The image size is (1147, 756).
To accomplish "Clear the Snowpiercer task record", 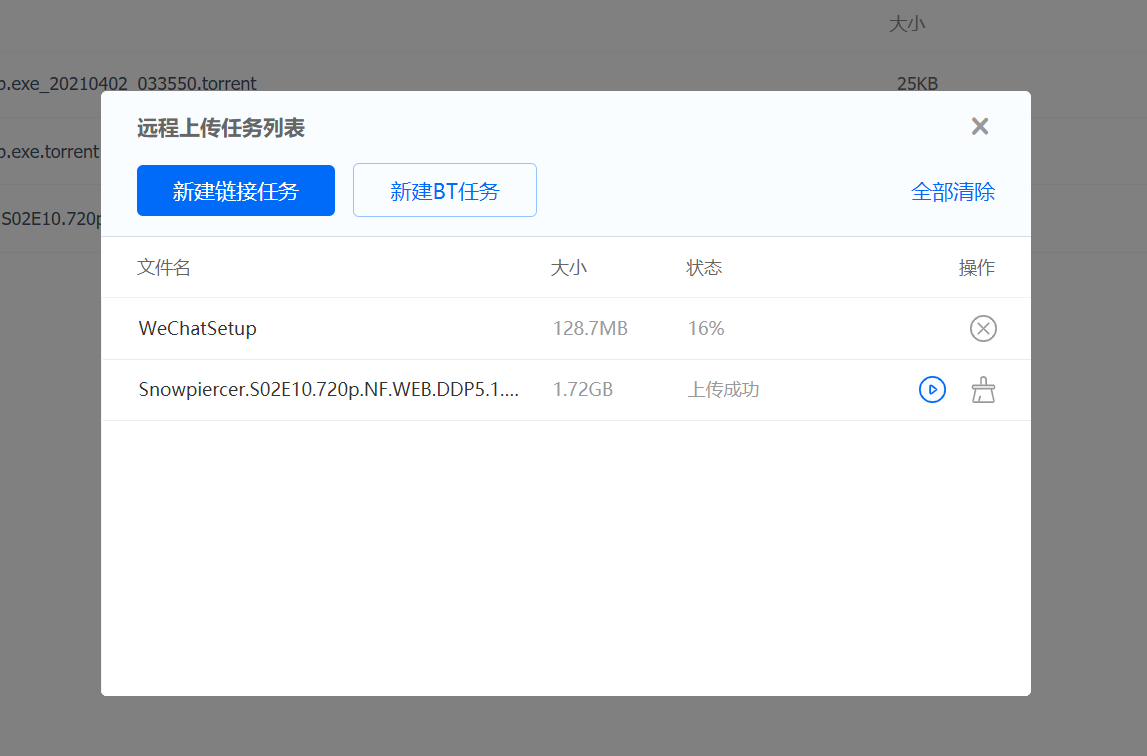I will pyautogui.click(x=983, y=389).
